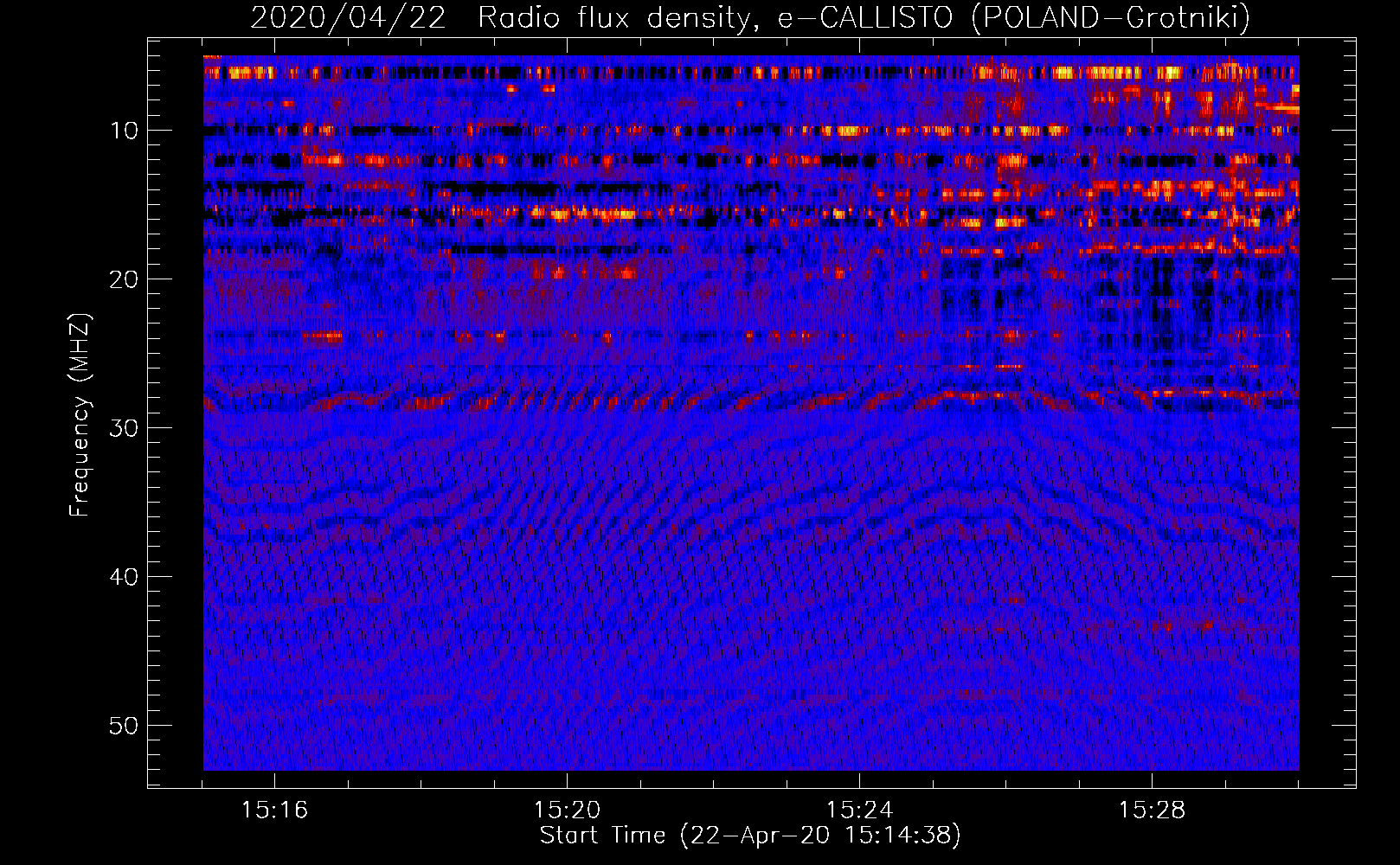Viewport: 1400px width, 865px height.
Task: Select the 'Frequency (MHZ)' axis label
Action: [80, 415]
